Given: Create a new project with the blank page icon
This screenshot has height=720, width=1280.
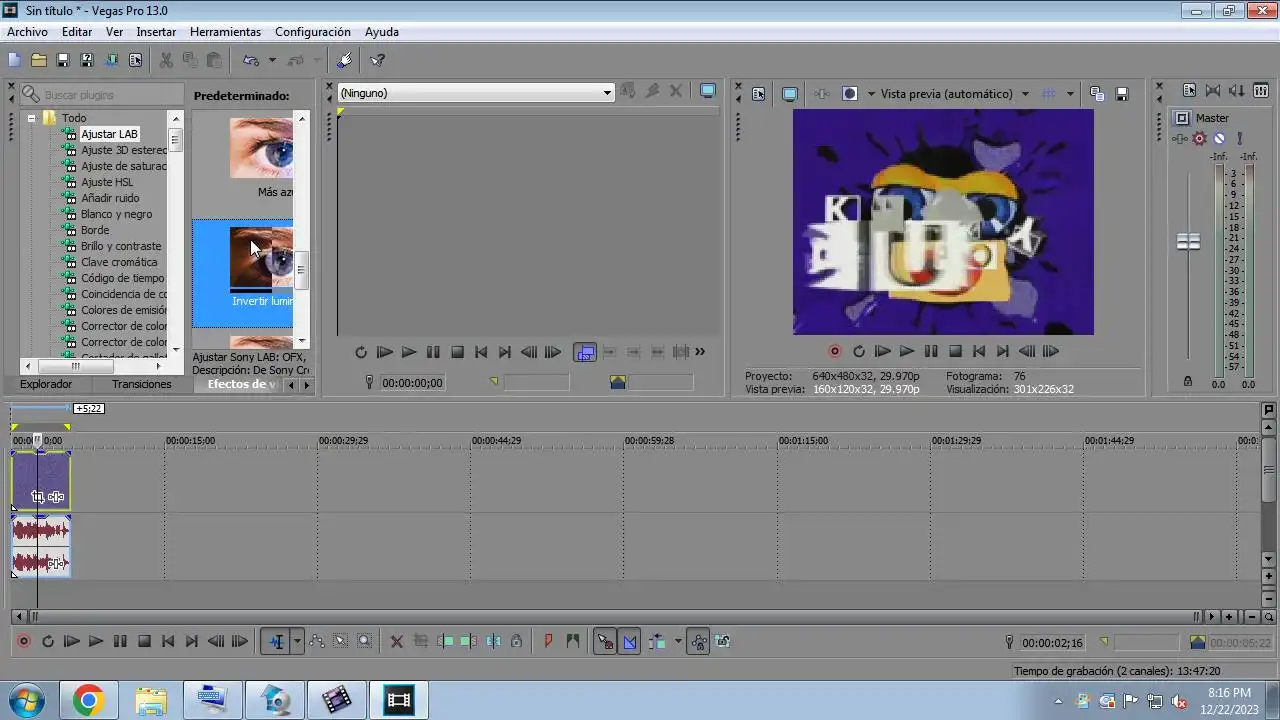Looking at the screenshot, I should tap(15, 60).
